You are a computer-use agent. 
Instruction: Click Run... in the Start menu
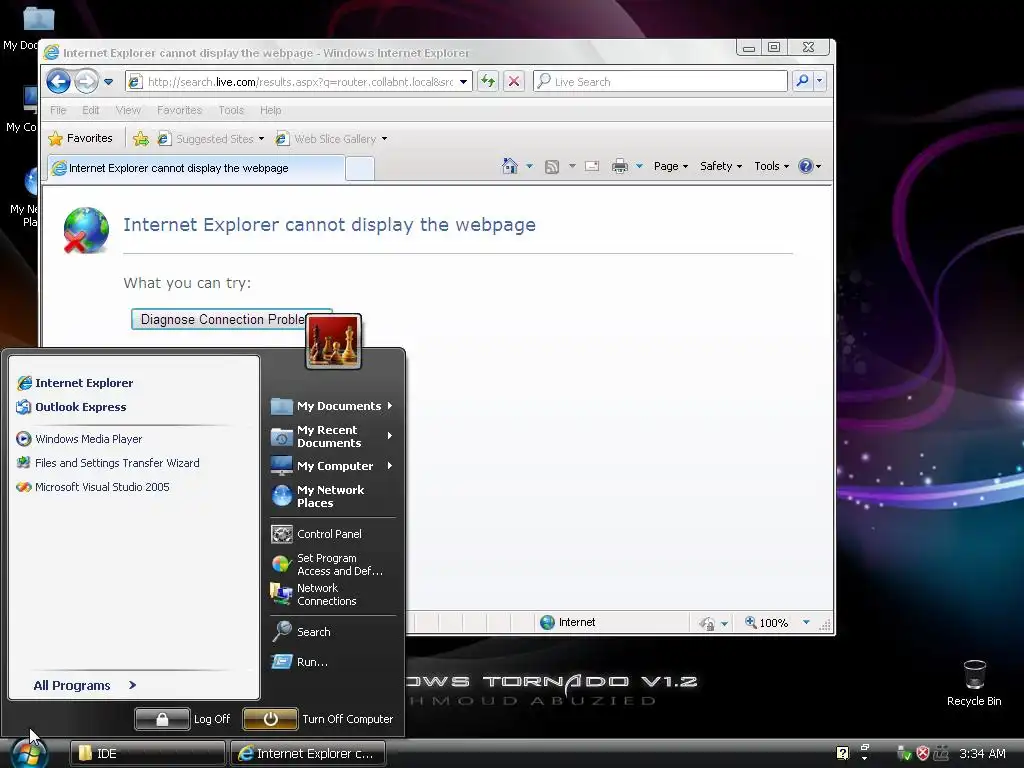pos(332,662)
